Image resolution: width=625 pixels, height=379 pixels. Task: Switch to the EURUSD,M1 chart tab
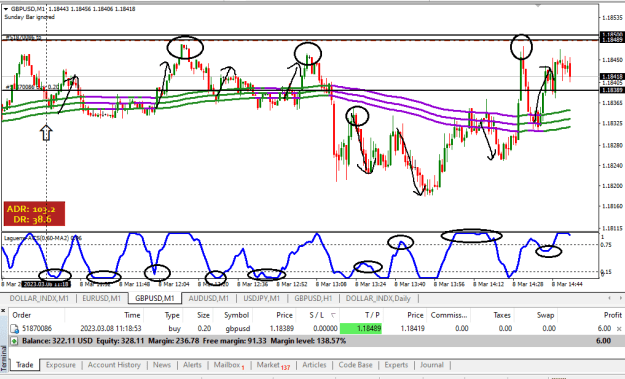[x=101, y=298]
